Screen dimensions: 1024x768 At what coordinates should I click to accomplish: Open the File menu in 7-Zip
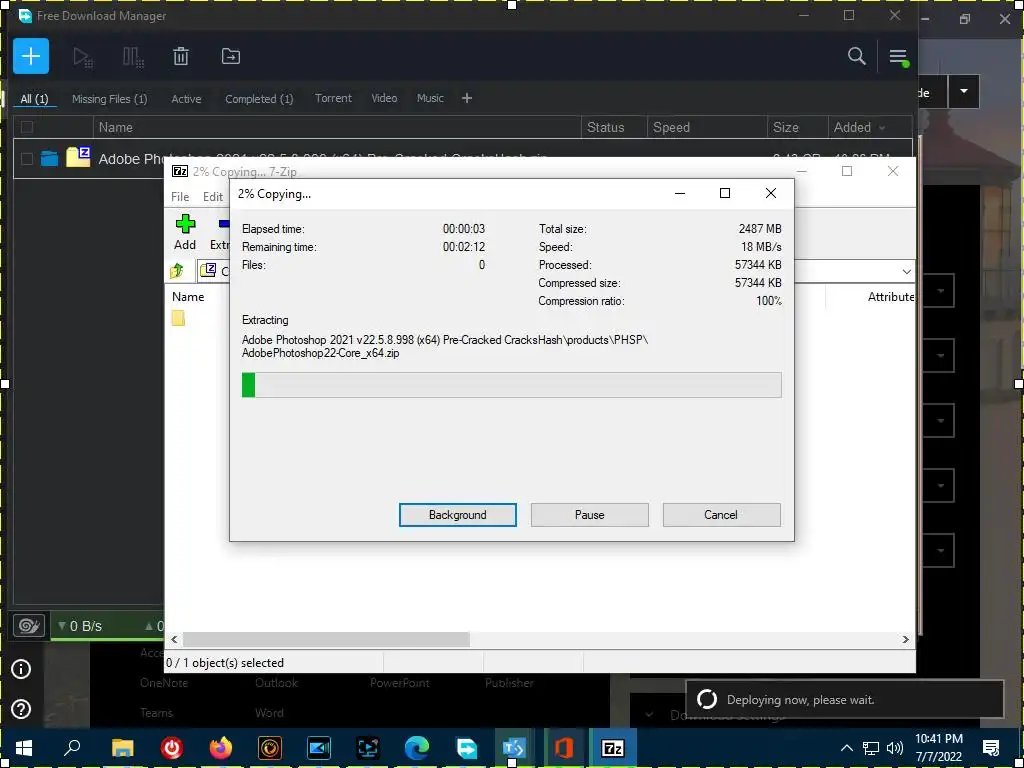pyautogui.click(x=180, y=197)
